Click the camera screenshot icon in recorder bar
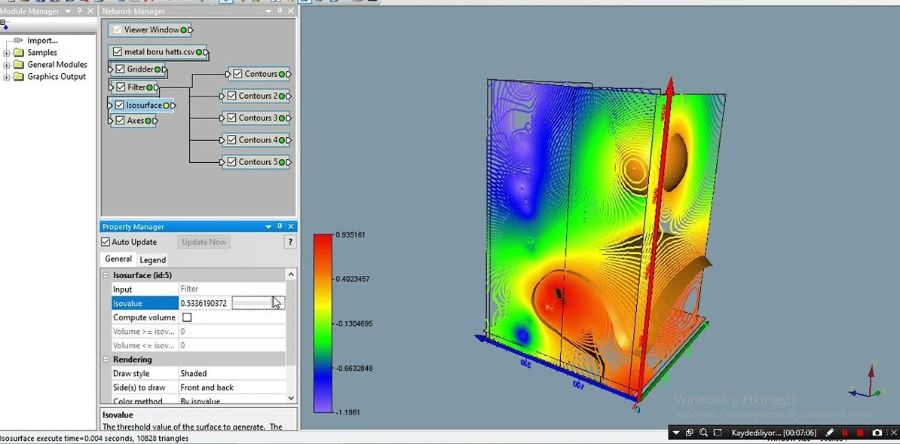Viewport: 900px width, 444px height. [x=878, y=432]
